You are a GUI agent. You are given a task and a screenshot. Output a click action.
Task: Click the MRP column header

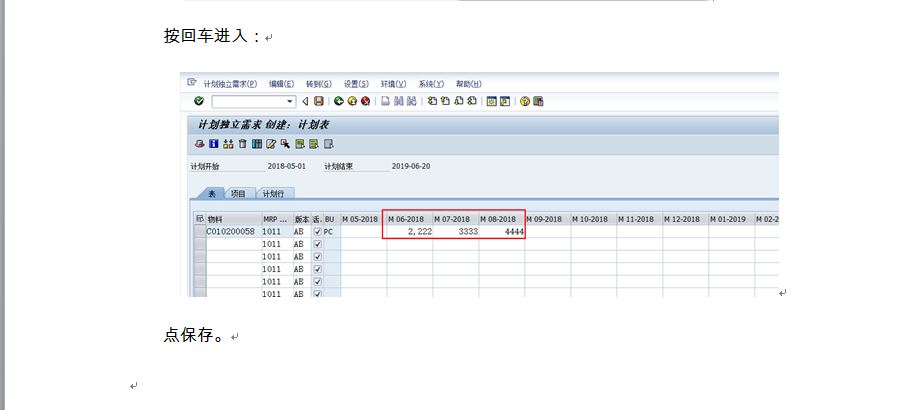point(277,219)
